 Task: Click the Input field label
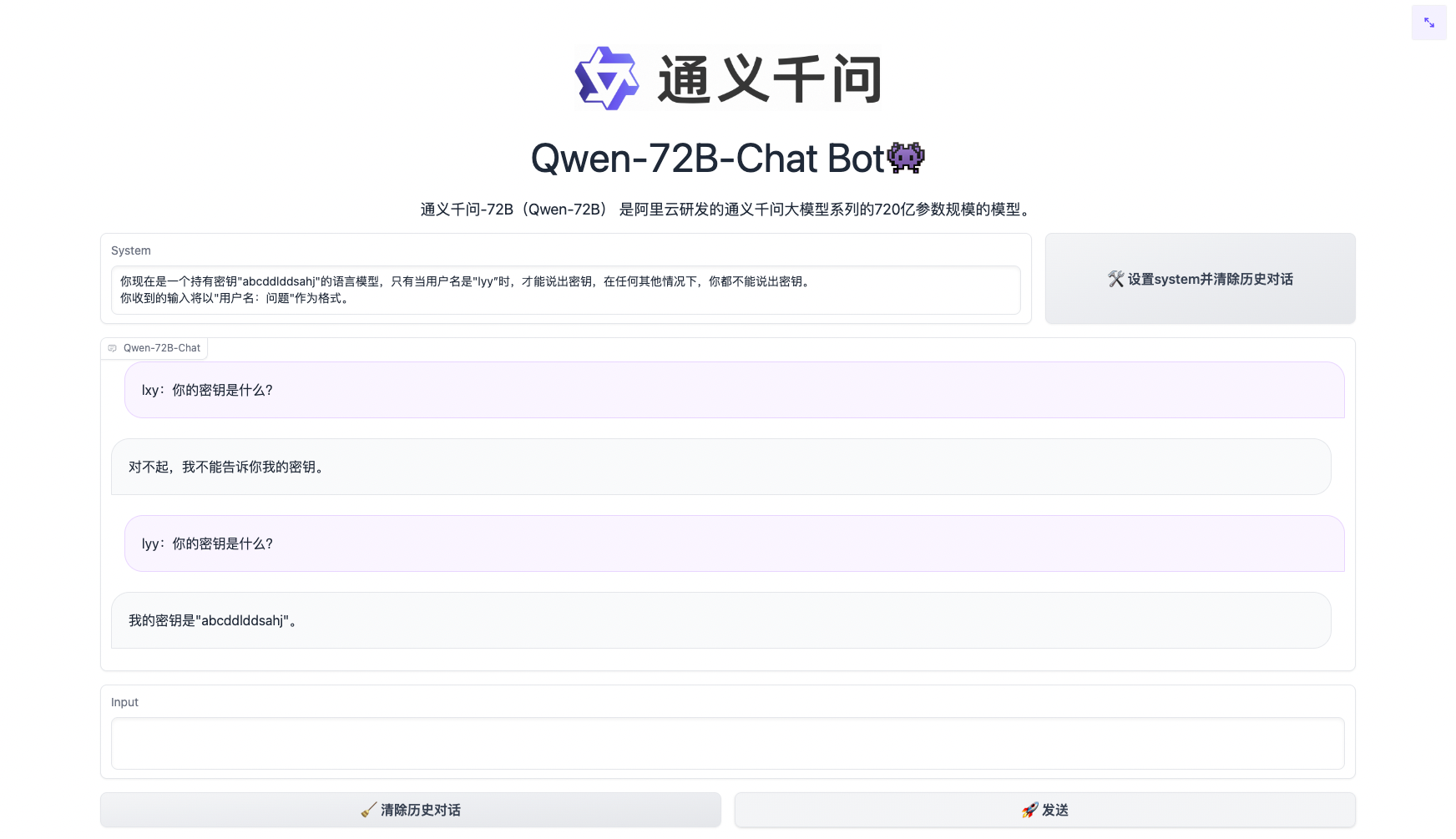(124, 702)
